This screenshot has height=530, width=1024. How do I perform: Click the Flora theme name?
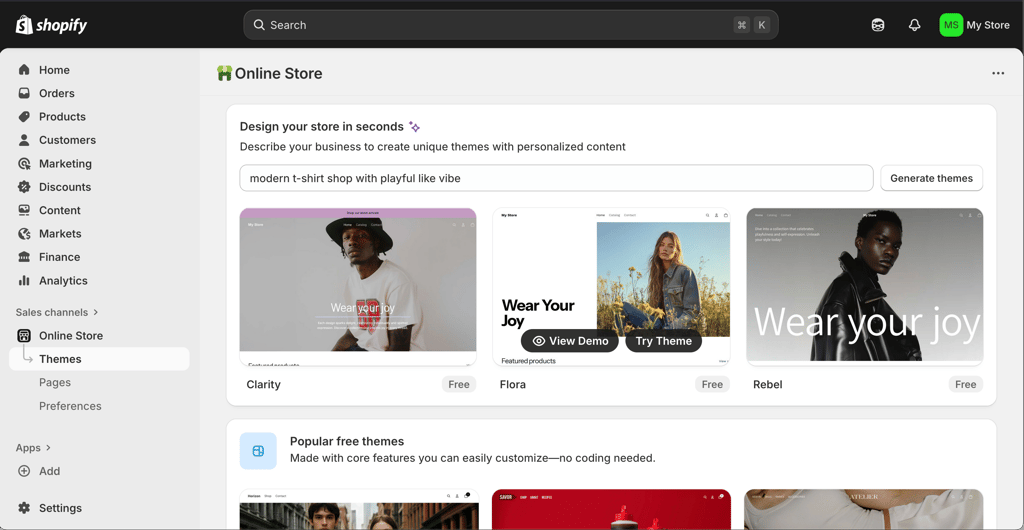click(x=513, y=384)
